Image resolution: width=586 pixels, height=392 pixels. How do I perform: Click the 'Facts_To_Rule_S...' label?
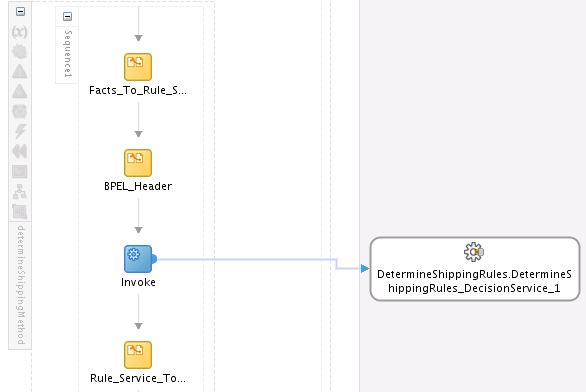point(138,90)
